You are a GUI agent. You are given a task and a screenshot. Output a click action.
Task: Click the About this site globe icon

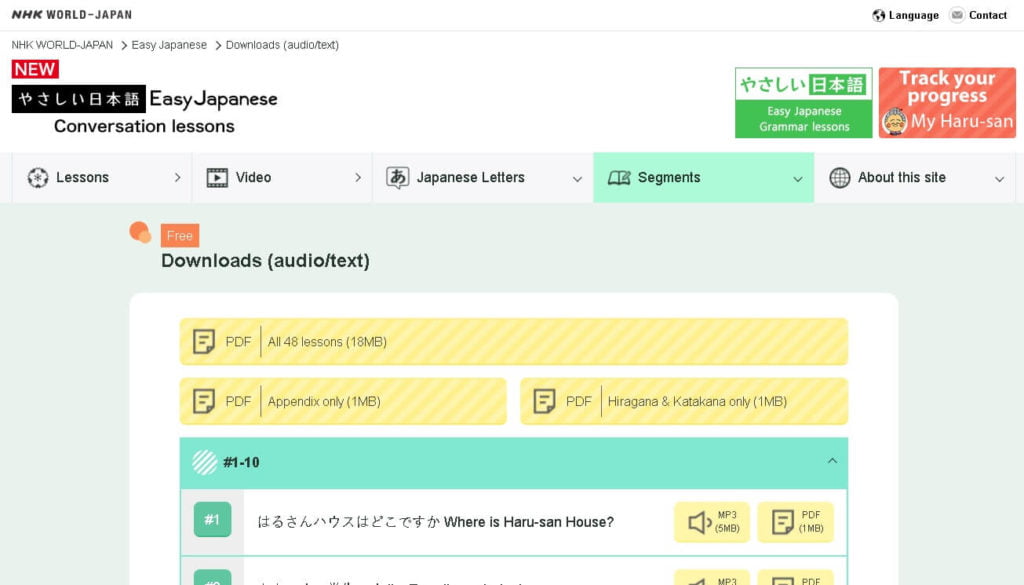point(840,178)
